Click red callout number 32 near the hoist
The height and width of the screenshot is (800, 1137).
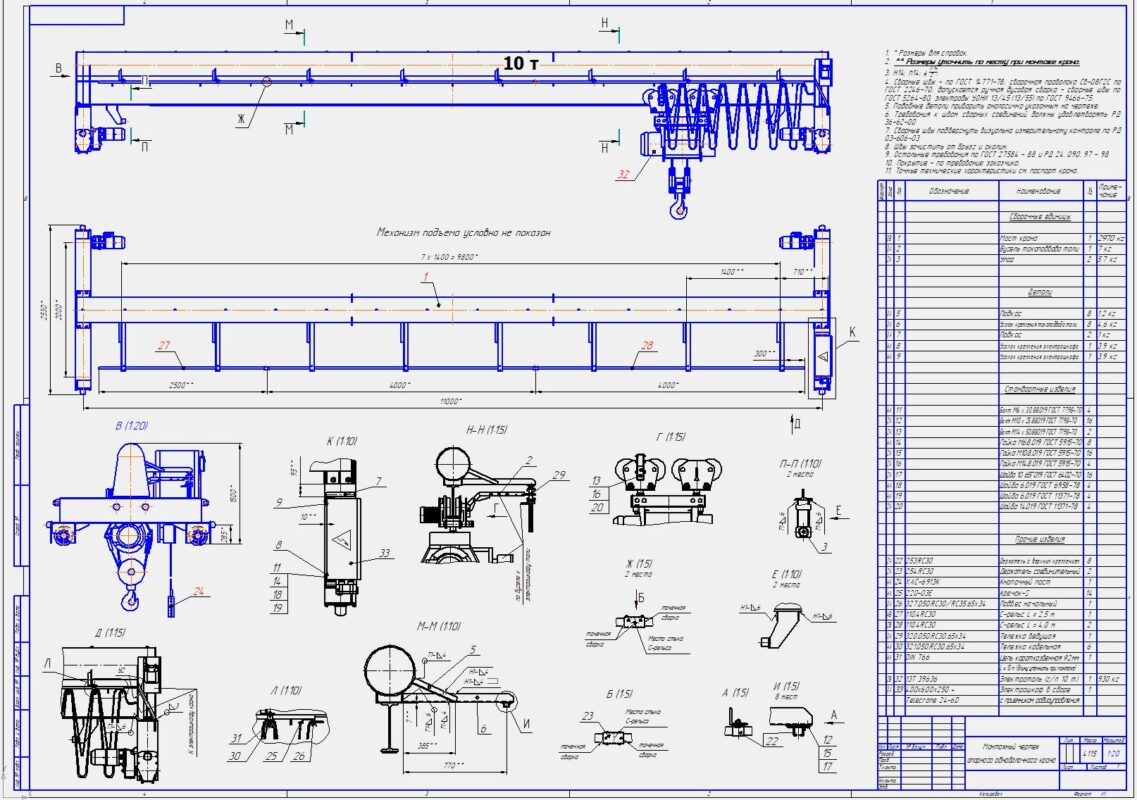point(624,174)
